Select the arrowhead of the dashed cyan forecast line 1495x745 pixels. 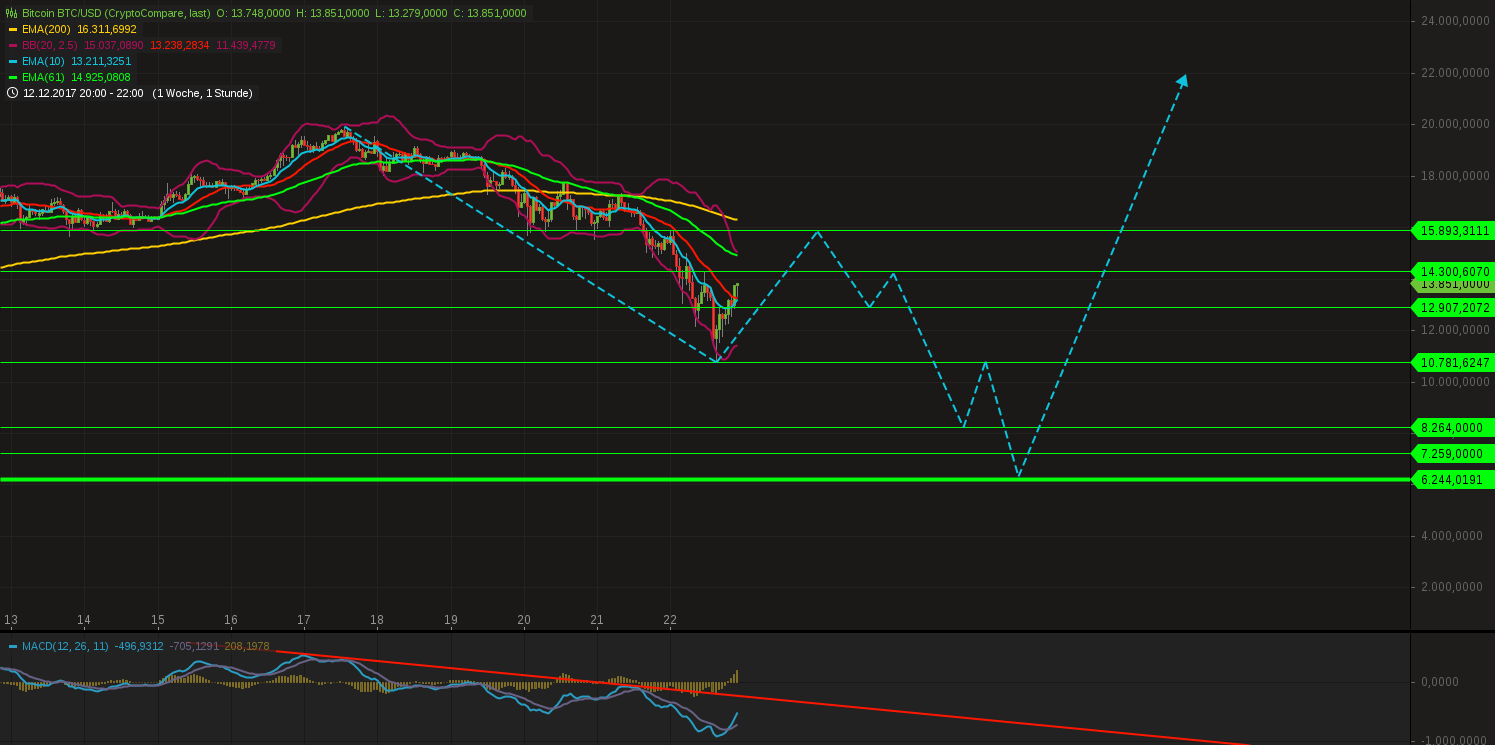coord(1182,81)
